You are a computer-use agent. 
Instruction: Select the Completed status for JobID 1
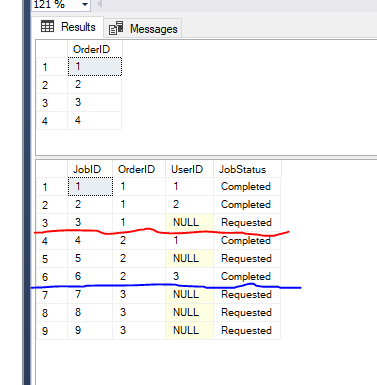(x=247, y=186)
